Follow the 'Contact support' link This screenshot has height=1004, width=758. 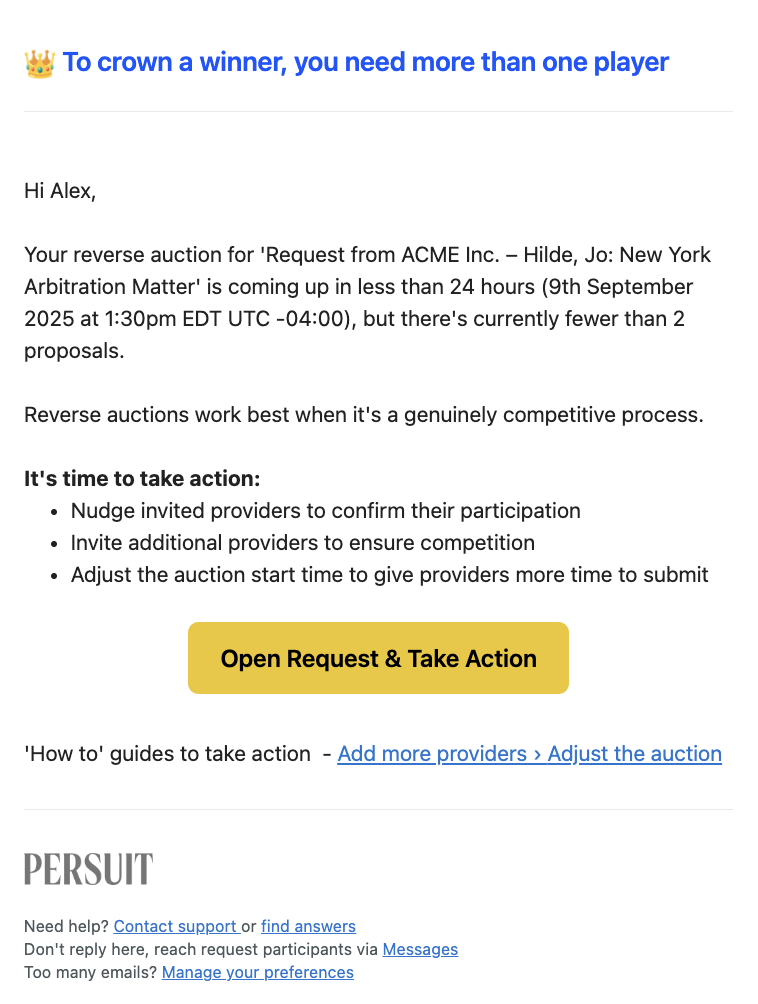click(175, 927)
